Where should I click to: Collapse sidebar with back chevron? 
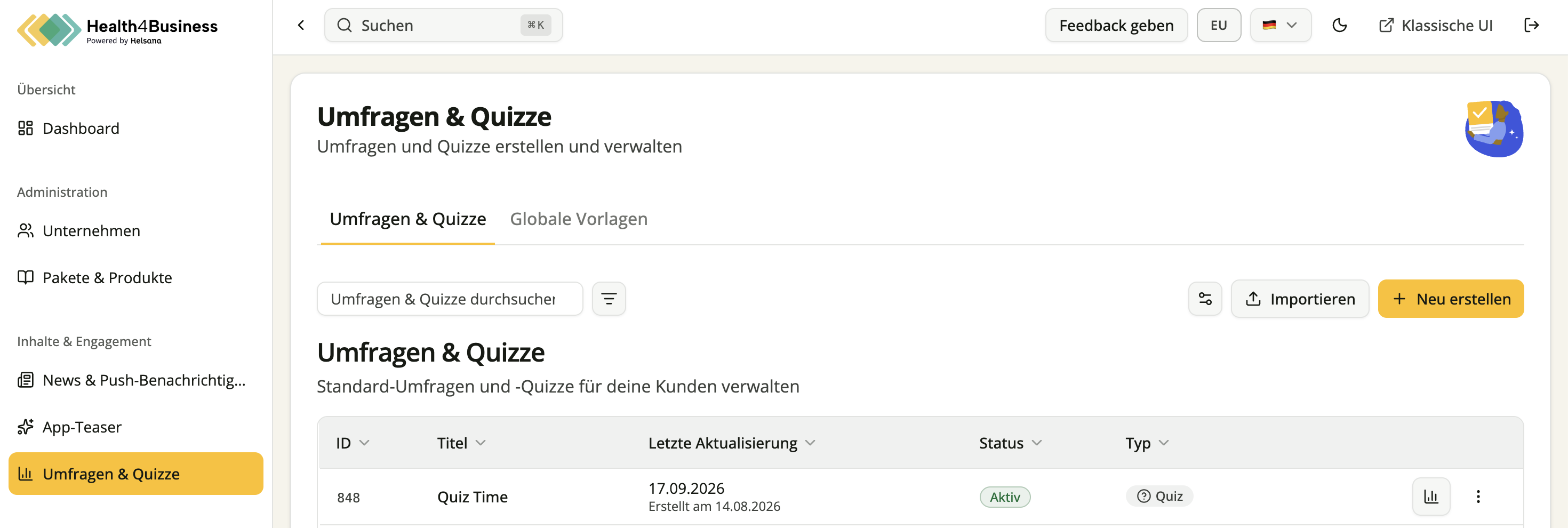click(x=301, y=25)
